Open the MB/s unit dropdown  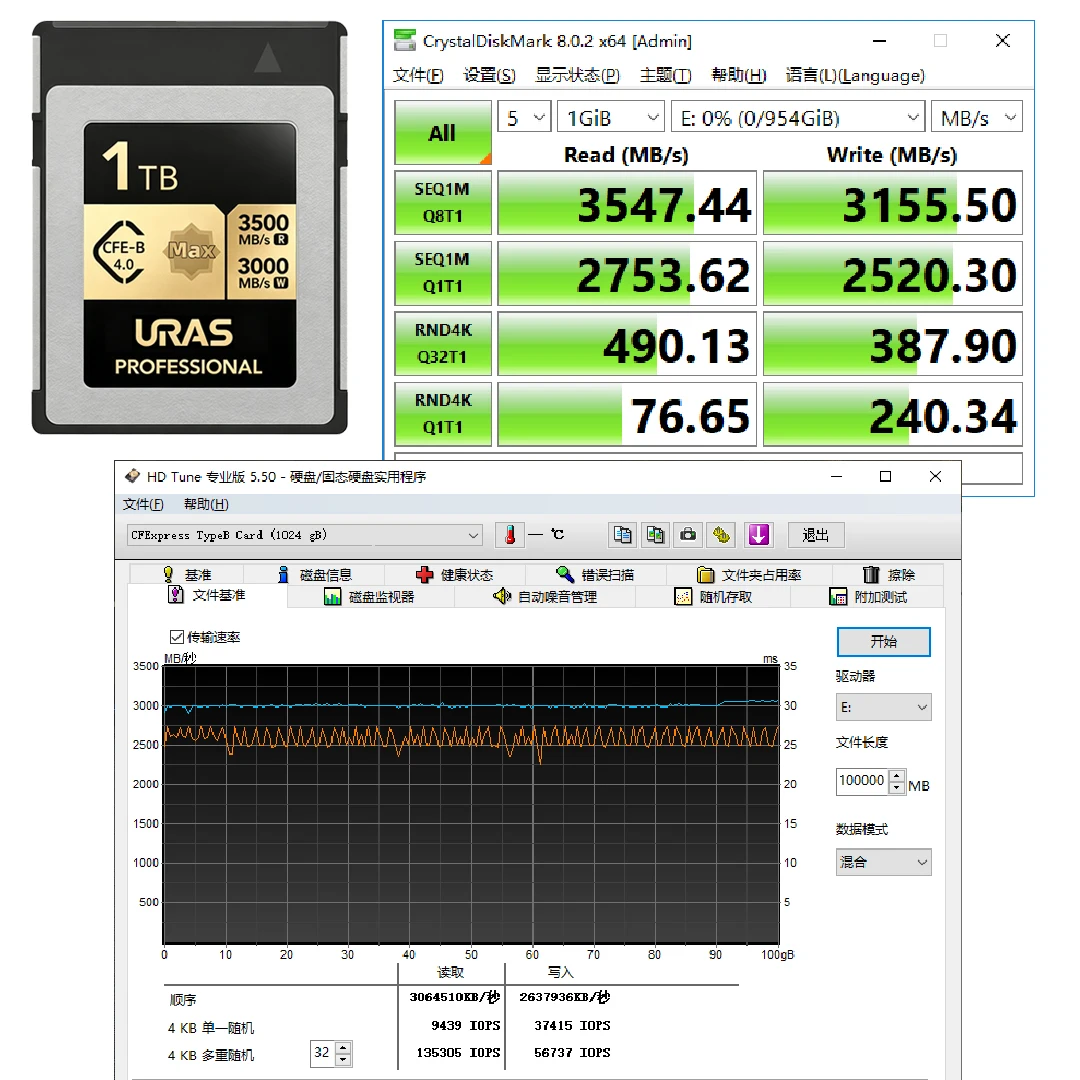(x=977, y=118)
